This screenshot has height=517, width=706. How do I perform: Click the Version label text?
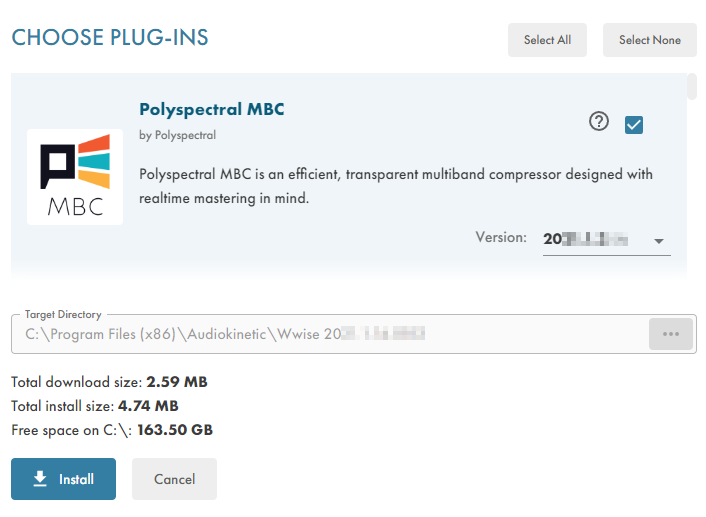tap(501, 238)
